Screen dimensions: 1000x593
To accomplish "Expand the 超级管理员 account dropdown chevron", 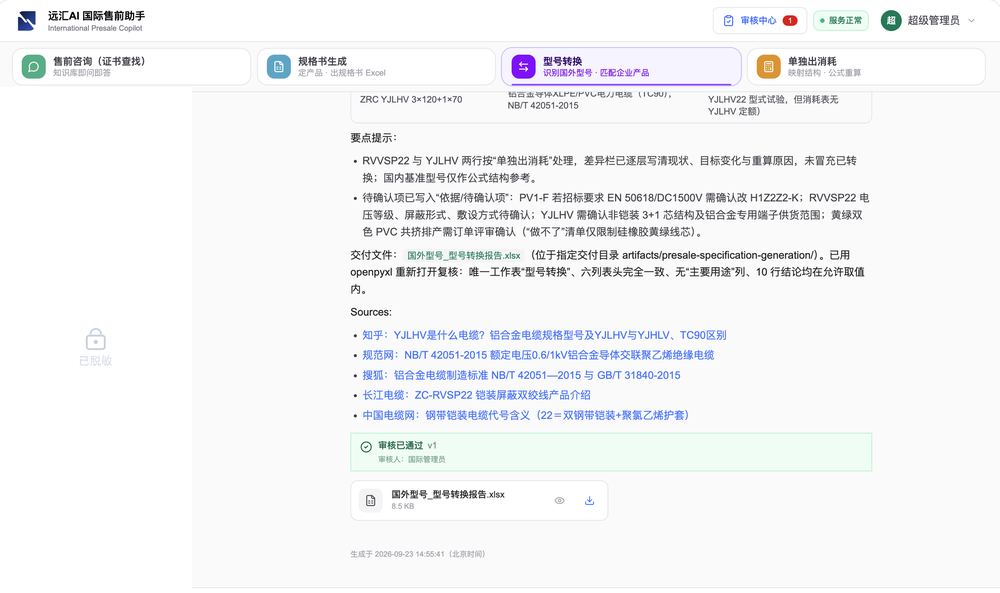I will point(971,20).
